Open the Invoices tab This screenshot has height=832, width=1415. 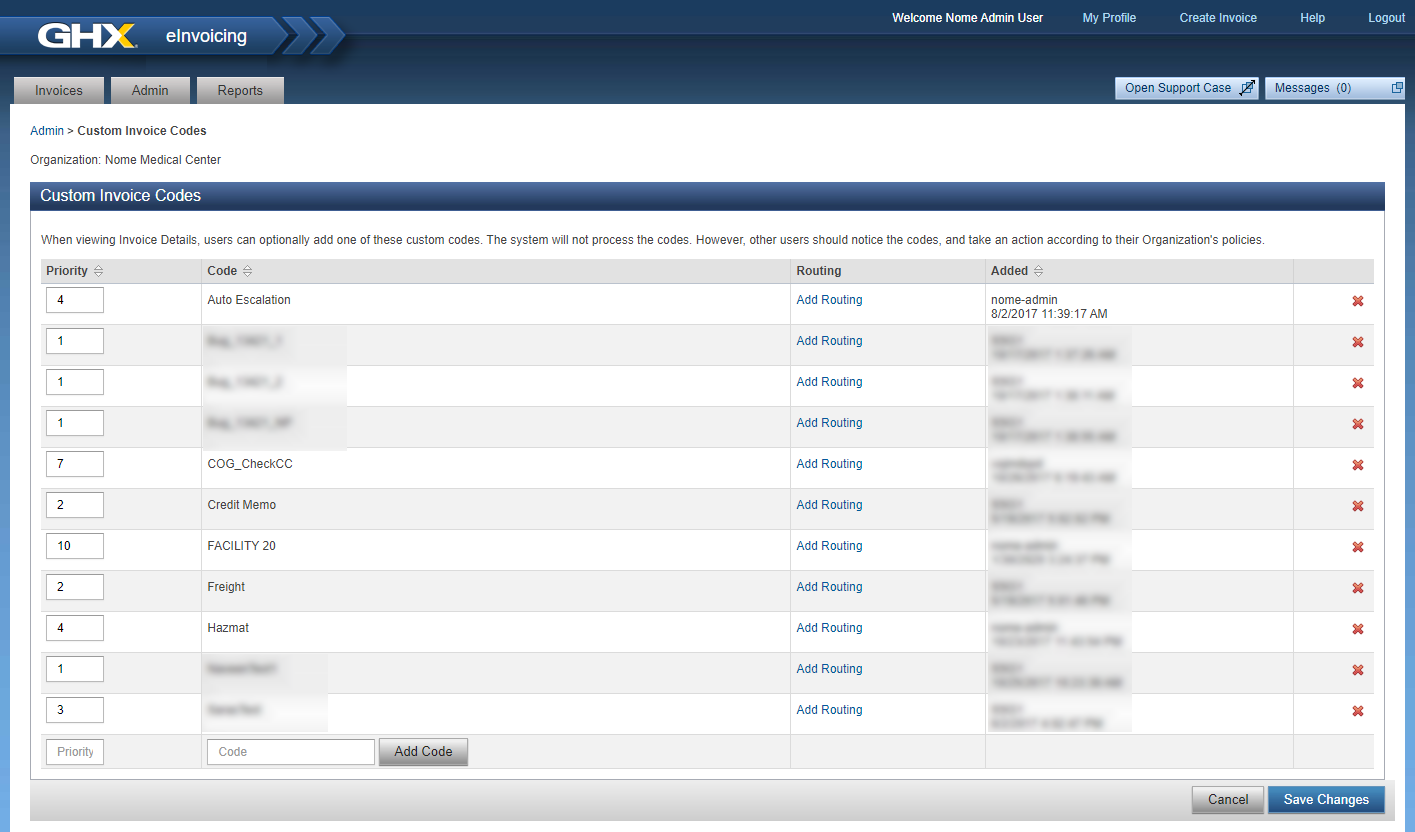[59, 91]
